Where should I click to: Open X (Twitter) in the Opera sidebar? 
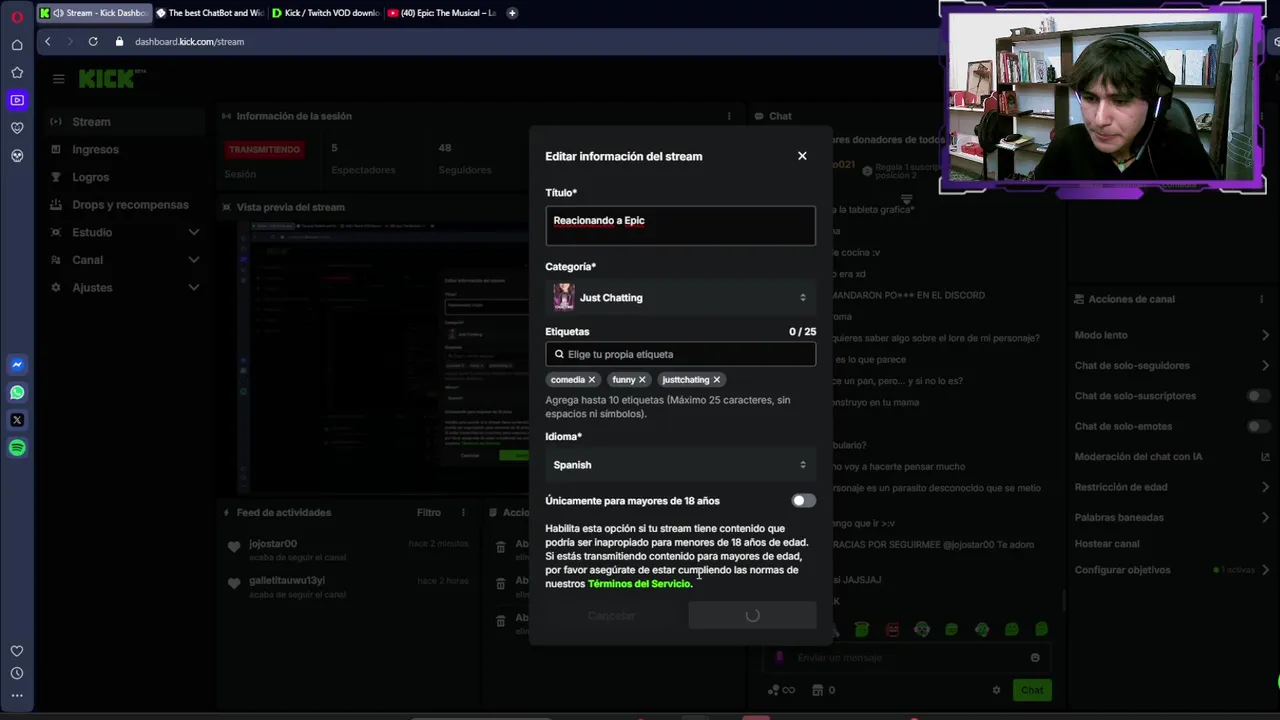[17, 421]
